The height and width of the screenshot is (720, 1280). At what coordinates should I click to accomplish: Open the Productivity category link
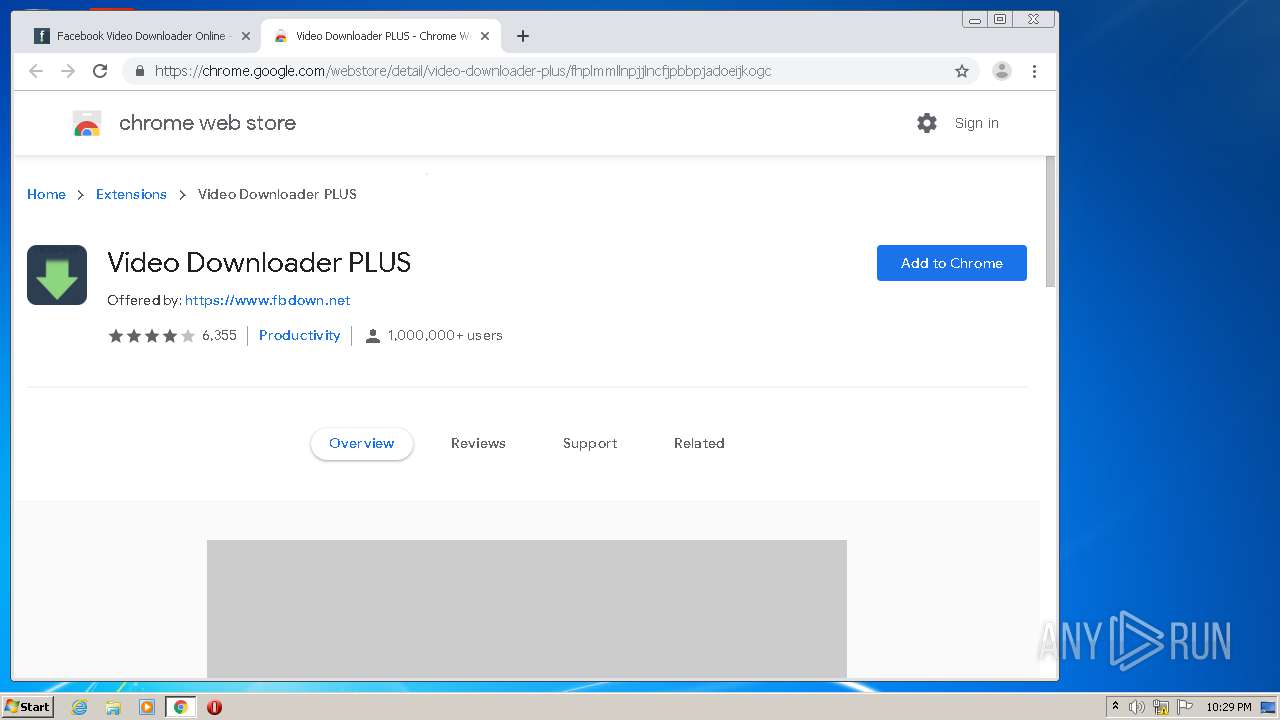pos(299,336)
